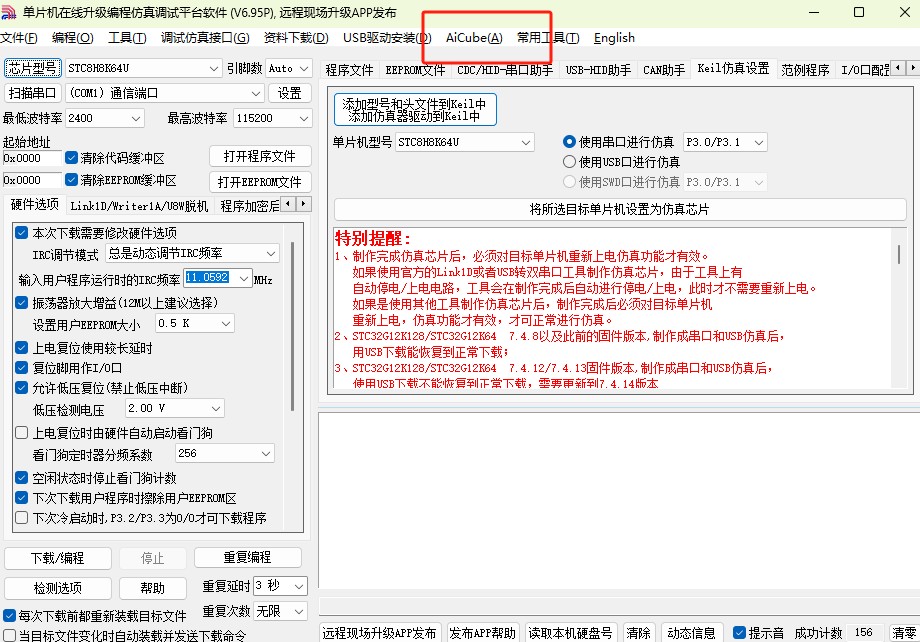Click 扫描串口 button
The height and width of the screenshot is (642, 920).
tap(32, 93)
